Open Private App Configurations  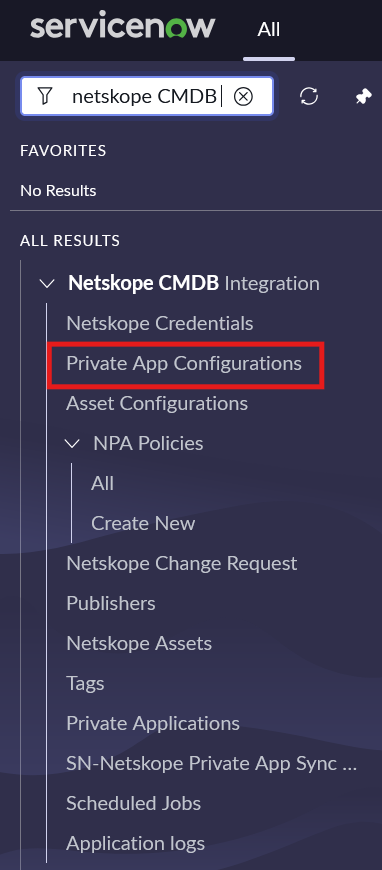pos(184,363)
